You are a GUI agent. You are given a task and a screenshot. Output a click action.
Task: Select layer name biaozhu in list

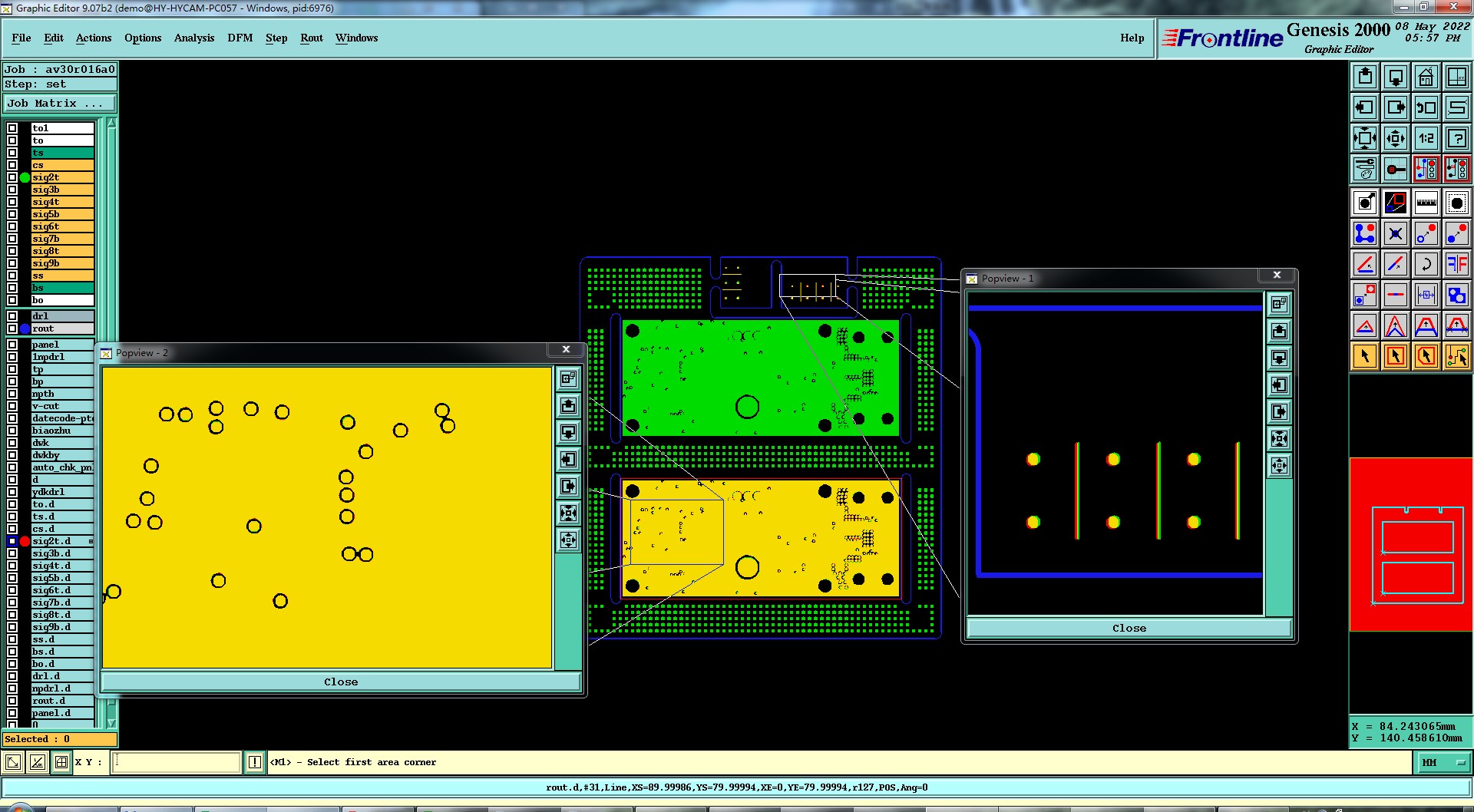point(62,431)
